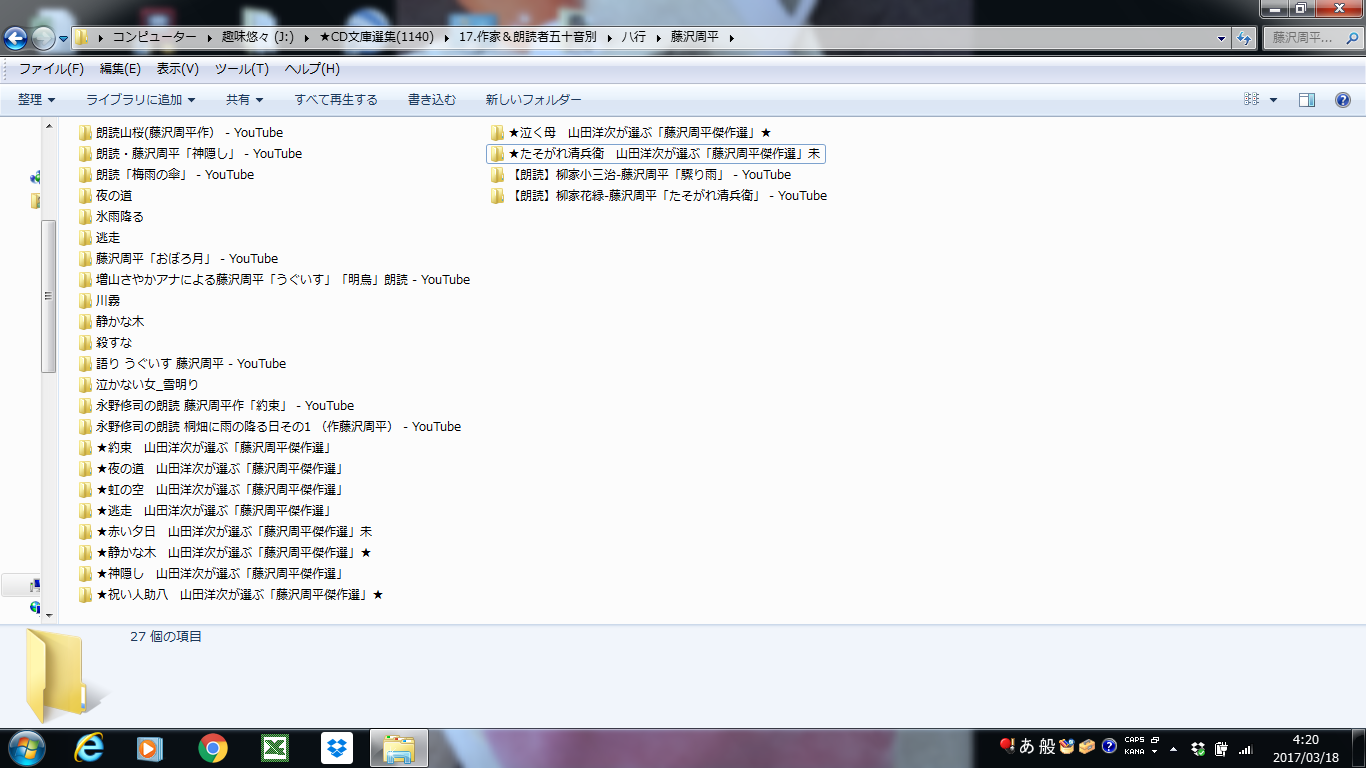
Task: Show hidden tray icons arrow
Action: pos(1173,748)
